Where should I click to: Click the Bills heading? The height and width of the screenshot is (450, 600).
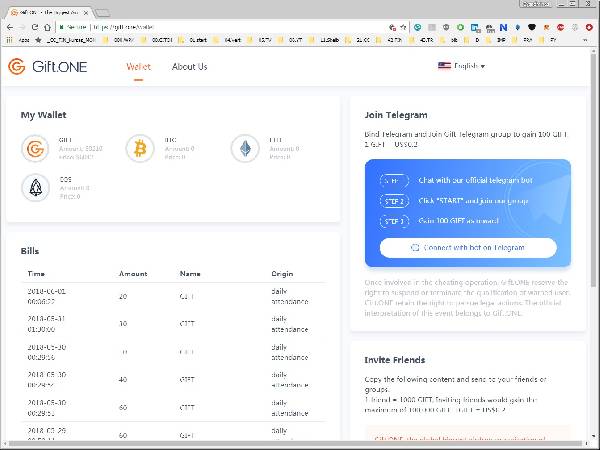[30, 251]
